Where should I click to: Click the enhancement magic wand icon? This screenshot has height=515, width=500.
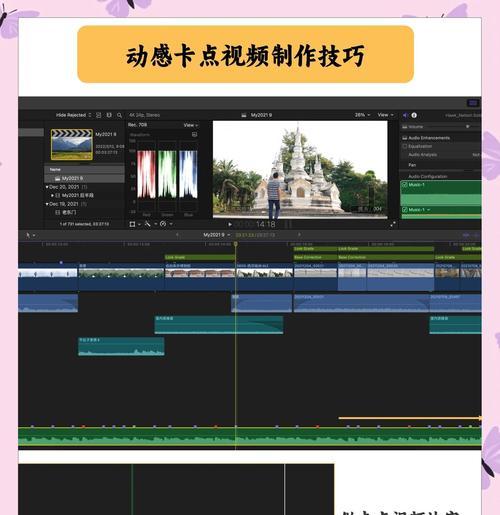pyautogui.click(x=148, y=224)
